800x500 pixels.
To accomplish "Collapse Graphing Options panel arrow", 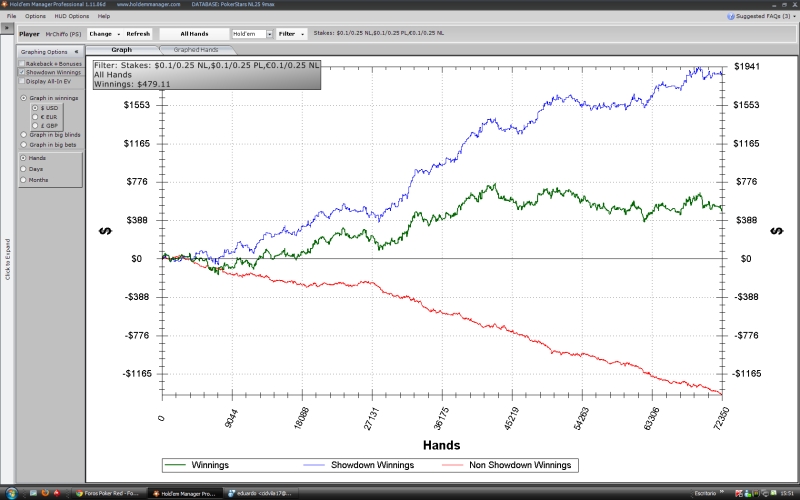I will (76, 52).
